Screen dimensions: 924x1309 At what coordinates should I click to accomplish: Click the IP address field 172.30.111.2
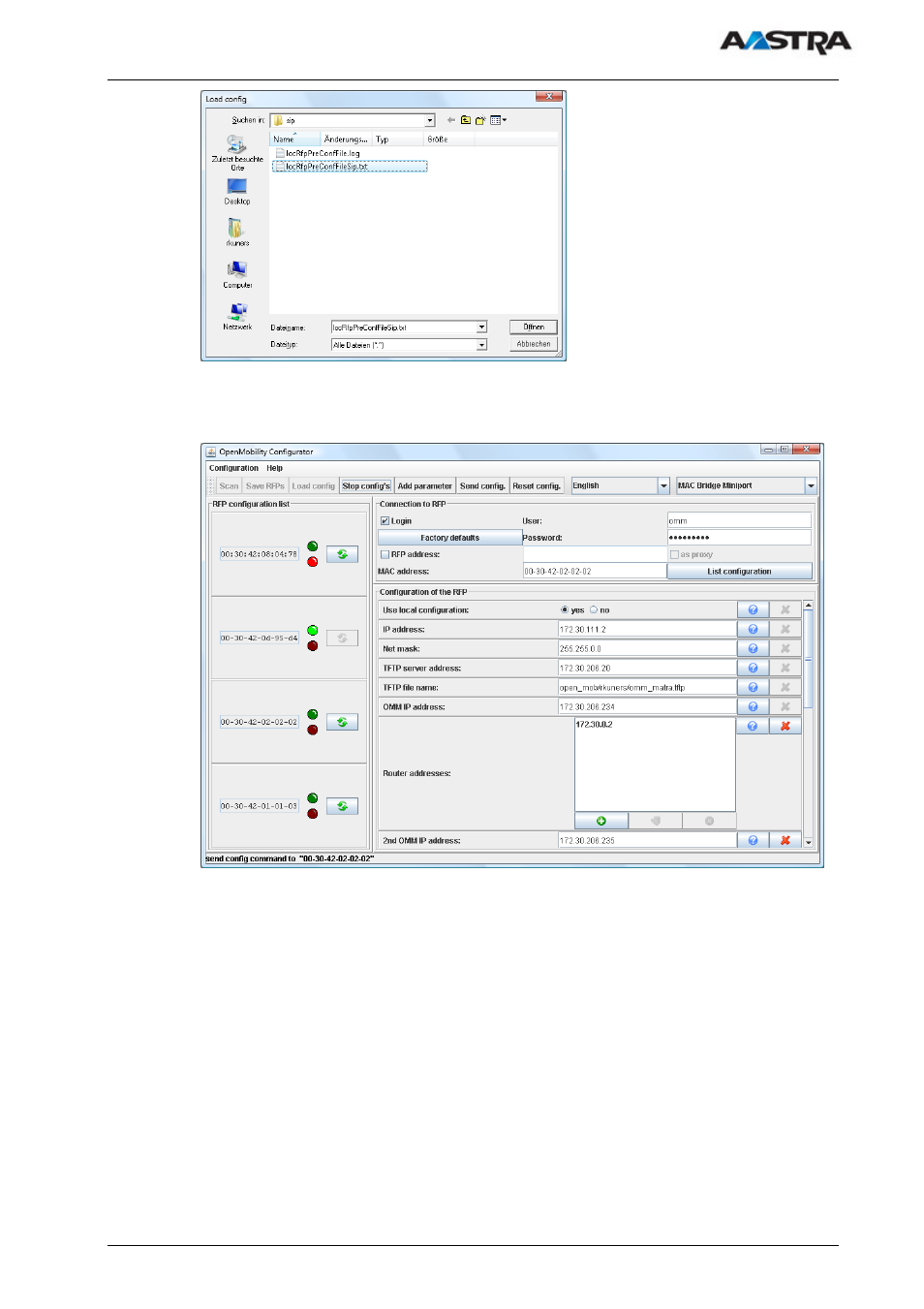(647, 629)
